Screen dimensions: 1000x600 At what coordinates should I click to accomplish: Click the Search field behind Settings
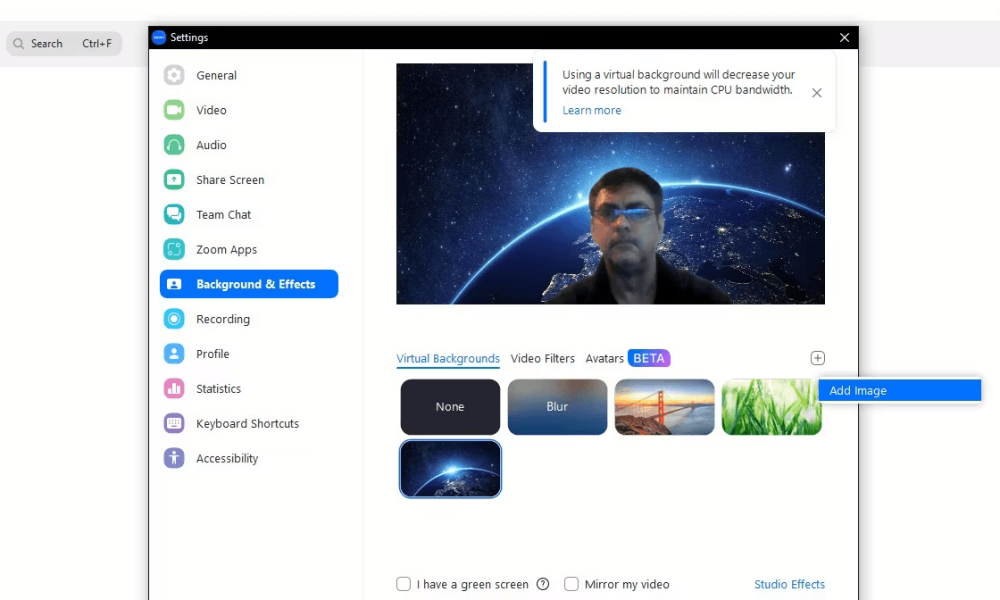(64, 43)
